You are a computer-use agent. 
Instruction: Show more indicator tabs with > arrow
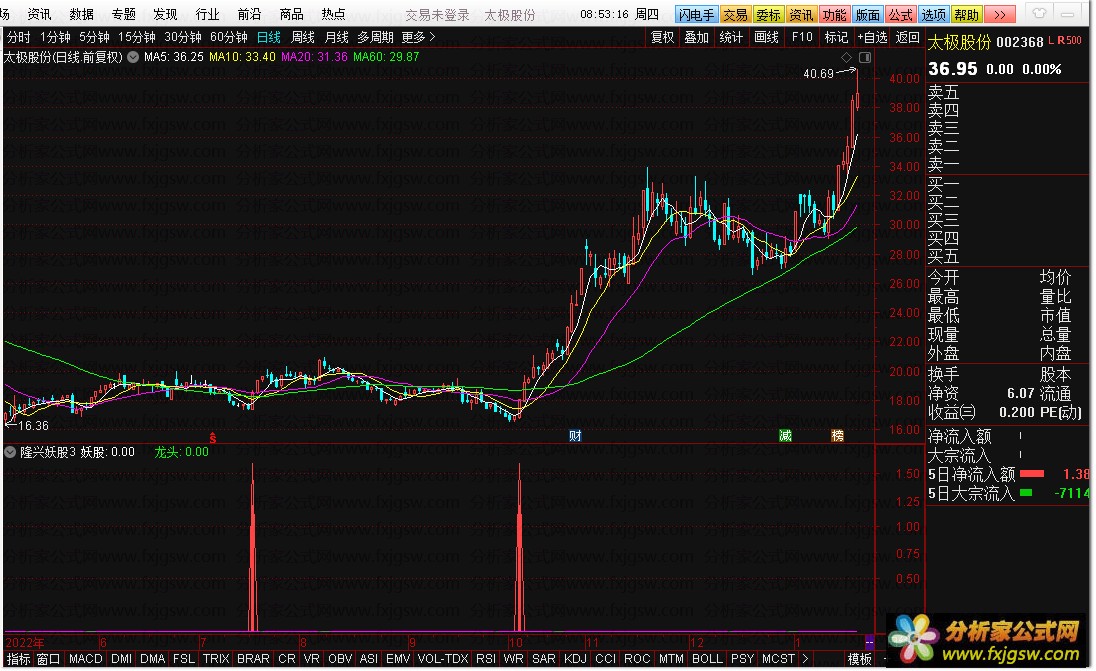pyautogui.click(x=805, y=658)
